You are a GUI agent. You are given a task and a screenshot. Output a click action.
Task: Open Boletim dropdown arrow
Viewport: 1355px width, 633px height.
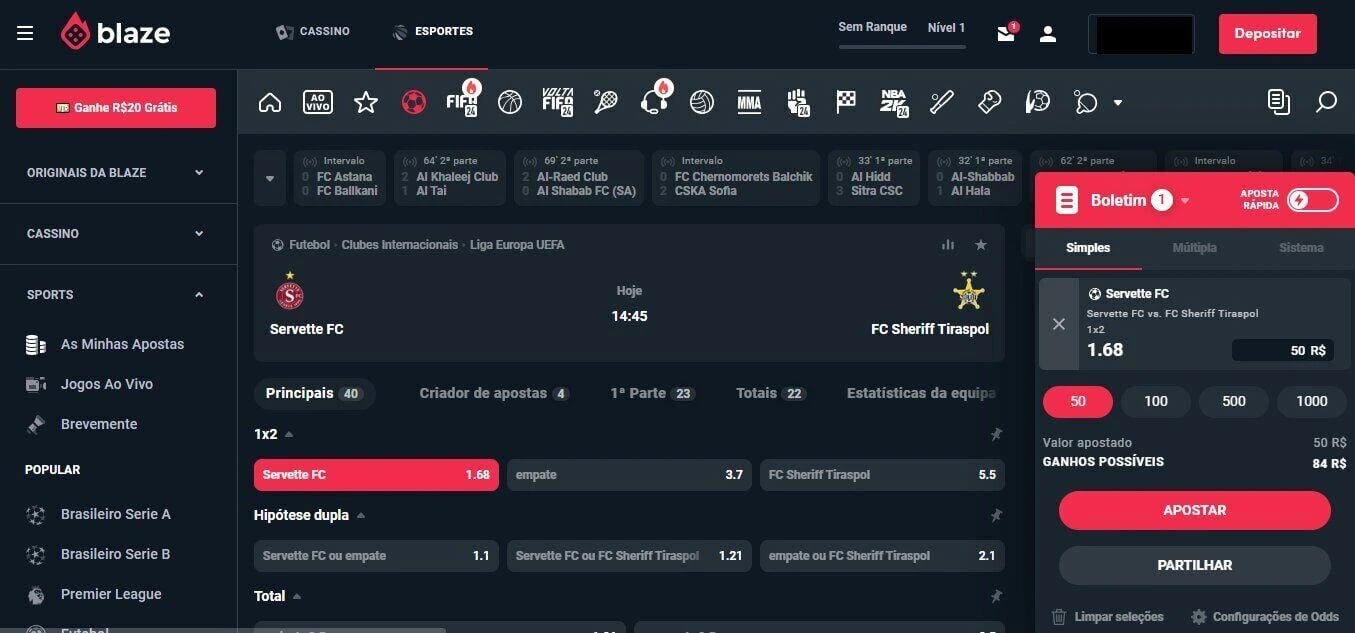coord(1185,201)
